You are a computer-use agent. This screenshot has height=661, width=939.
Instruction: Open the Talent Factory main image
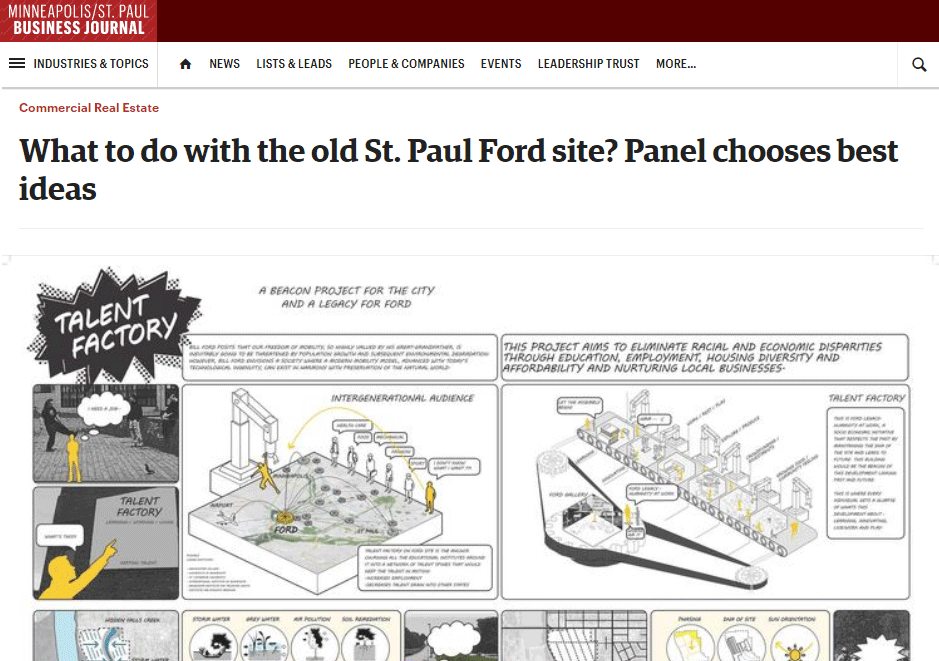click(470, 459)
